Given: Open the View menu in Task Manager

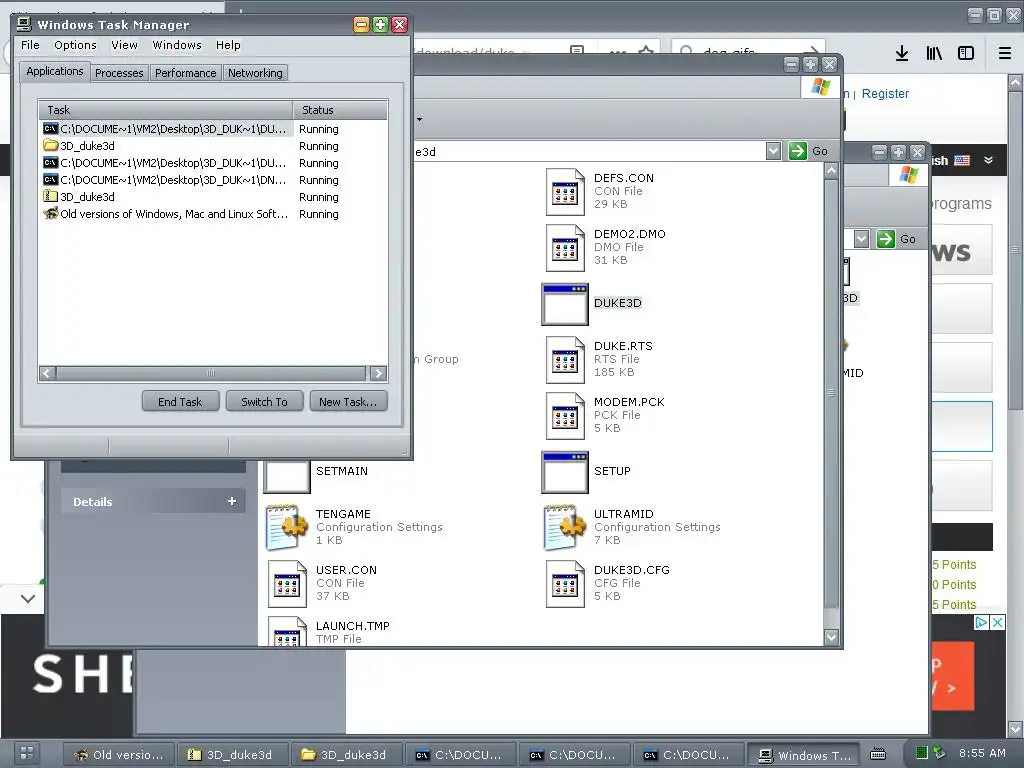Looking at the screenshot, I should coord(124,45).
